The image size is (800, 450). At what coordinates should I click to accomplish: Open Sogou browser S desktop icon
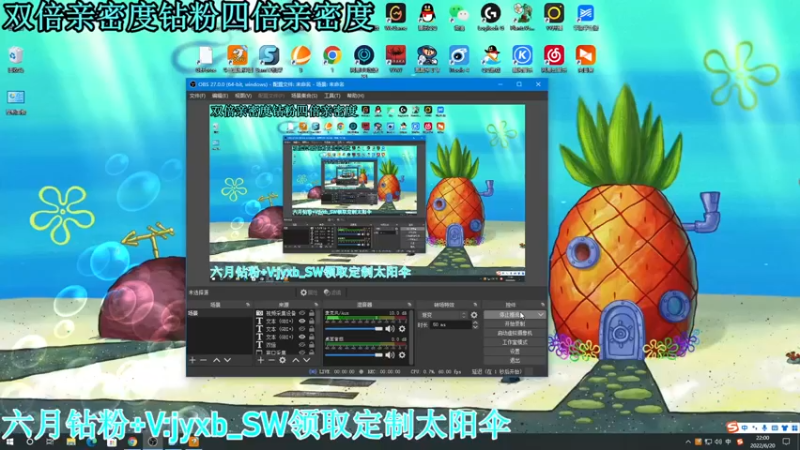pos(269,57)
